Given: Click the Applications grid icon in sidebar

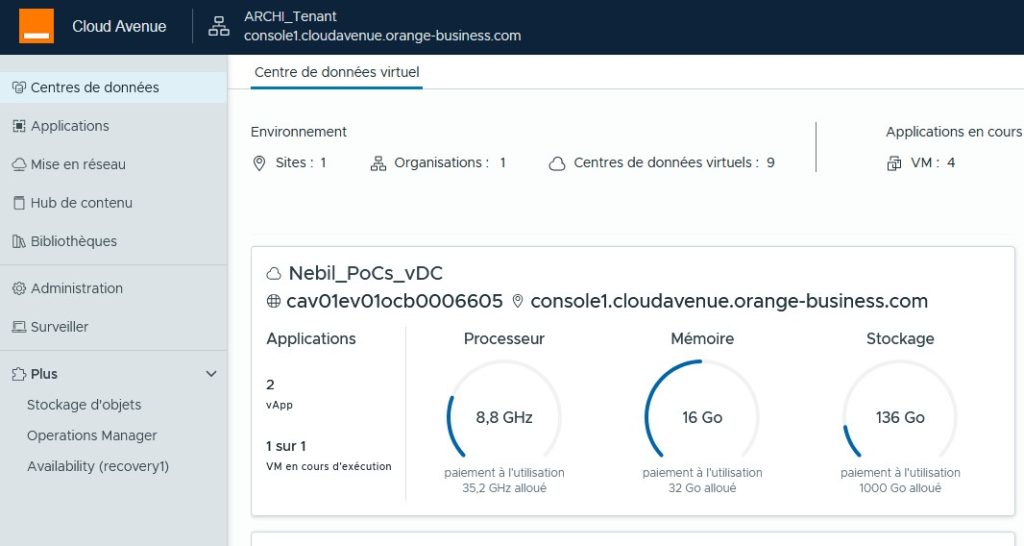Looking at the screenshot, I should (x=18, y=126).
